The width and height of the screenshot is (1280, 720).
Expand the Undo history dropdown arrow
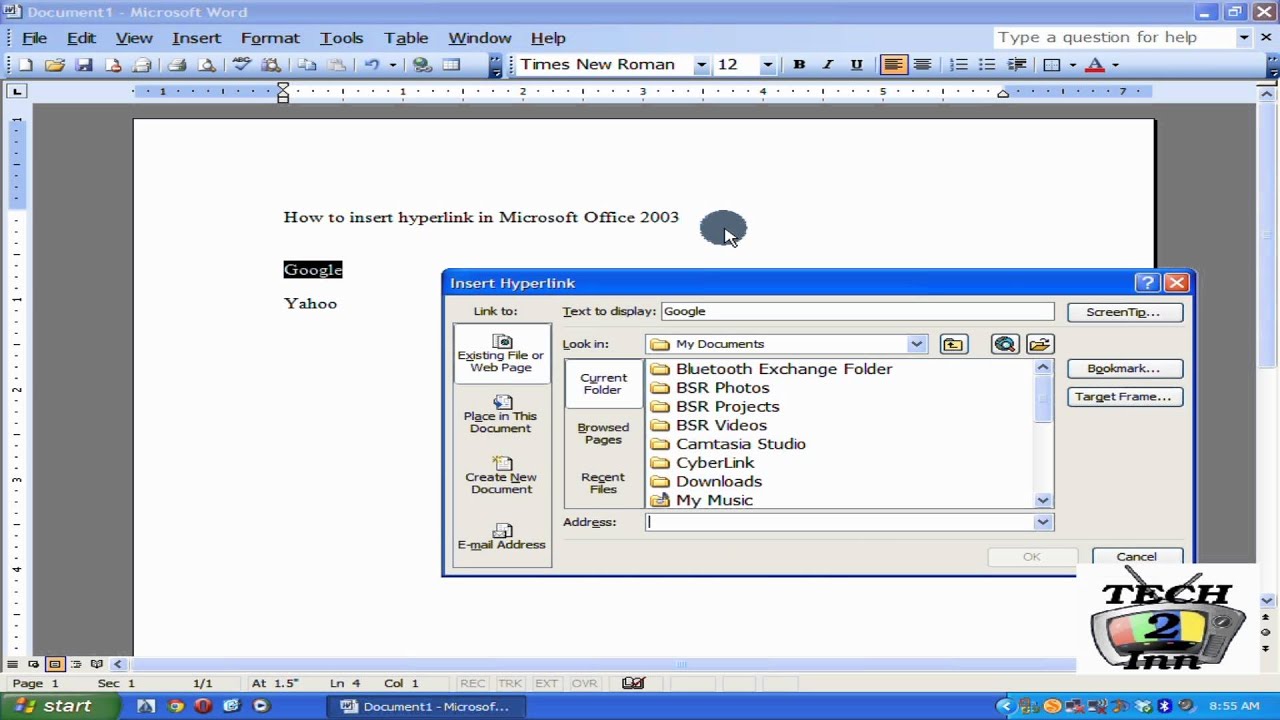click(x=392, y=65)
